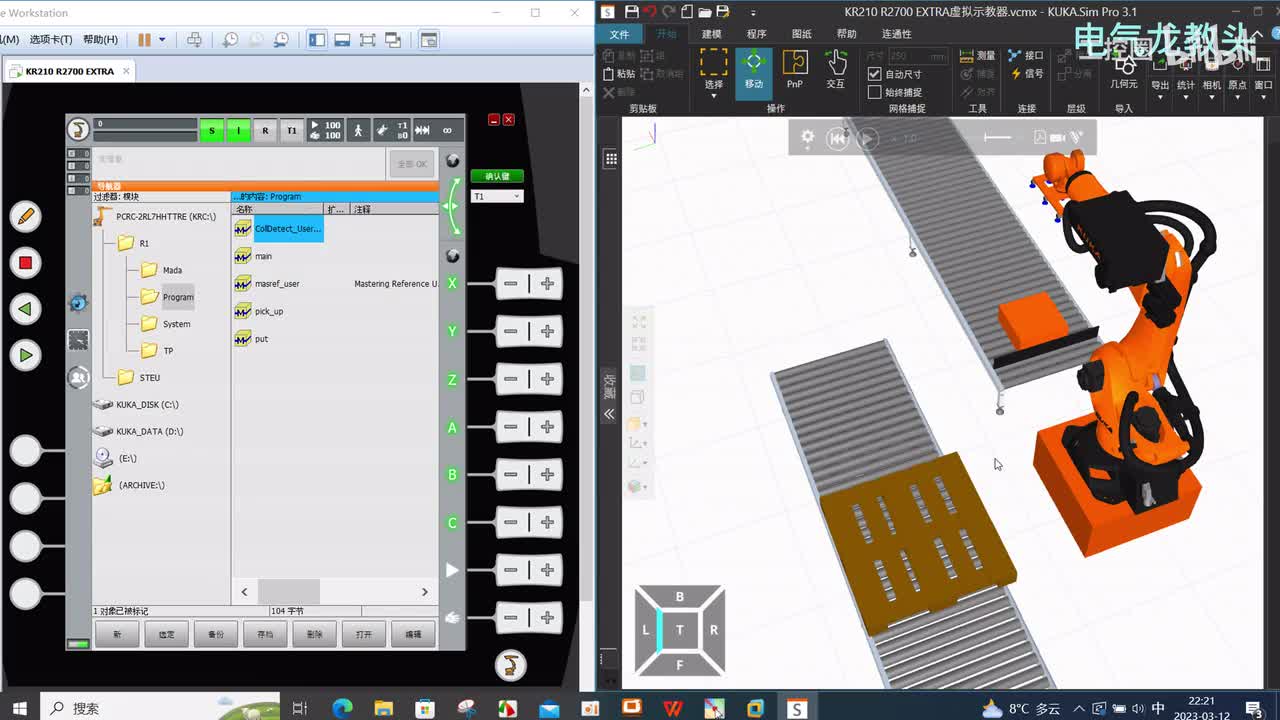Open the program override 100 indicator

tap(325, 130)
